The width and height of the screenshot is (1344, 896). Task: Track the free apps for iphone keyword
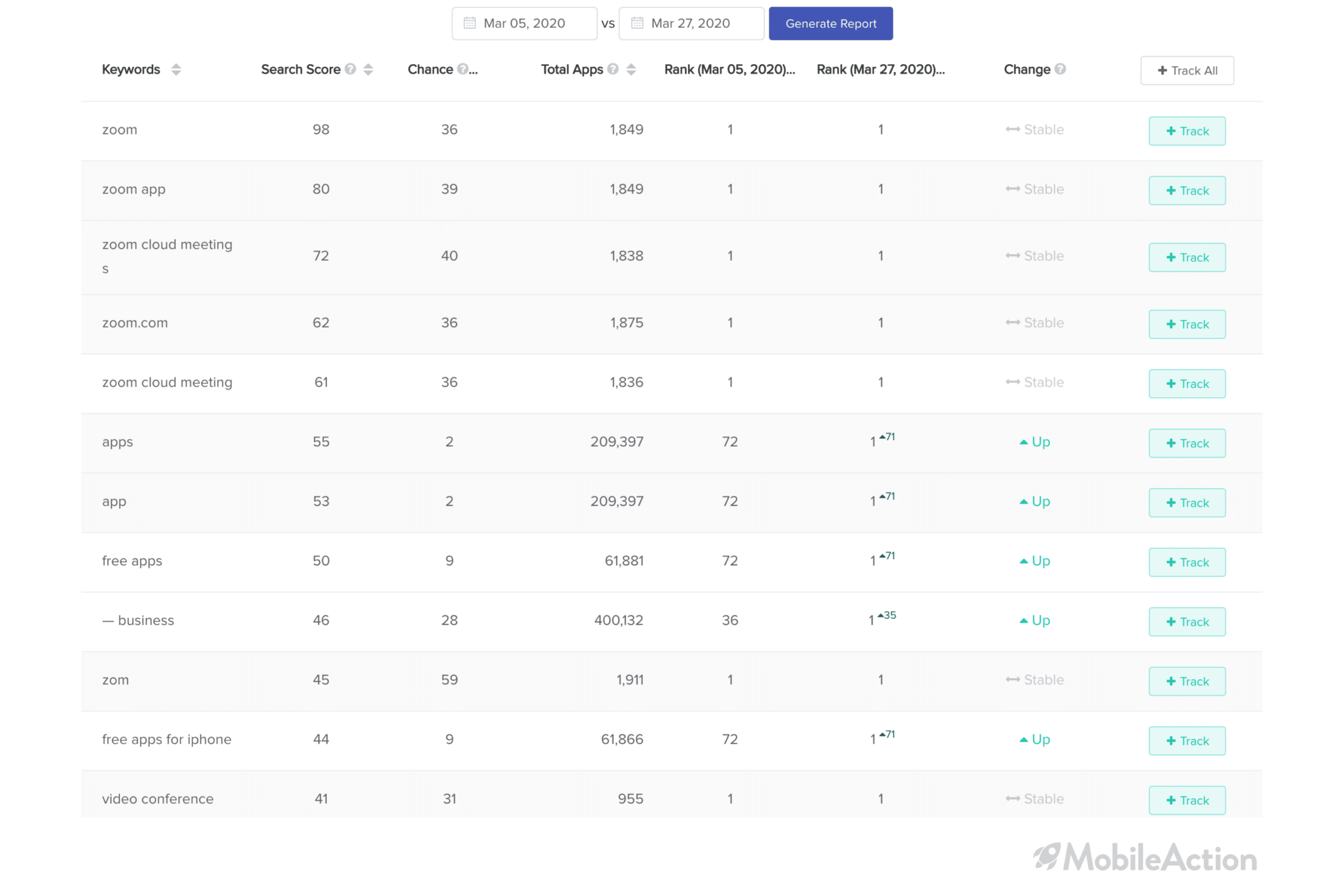[1187, 740]
